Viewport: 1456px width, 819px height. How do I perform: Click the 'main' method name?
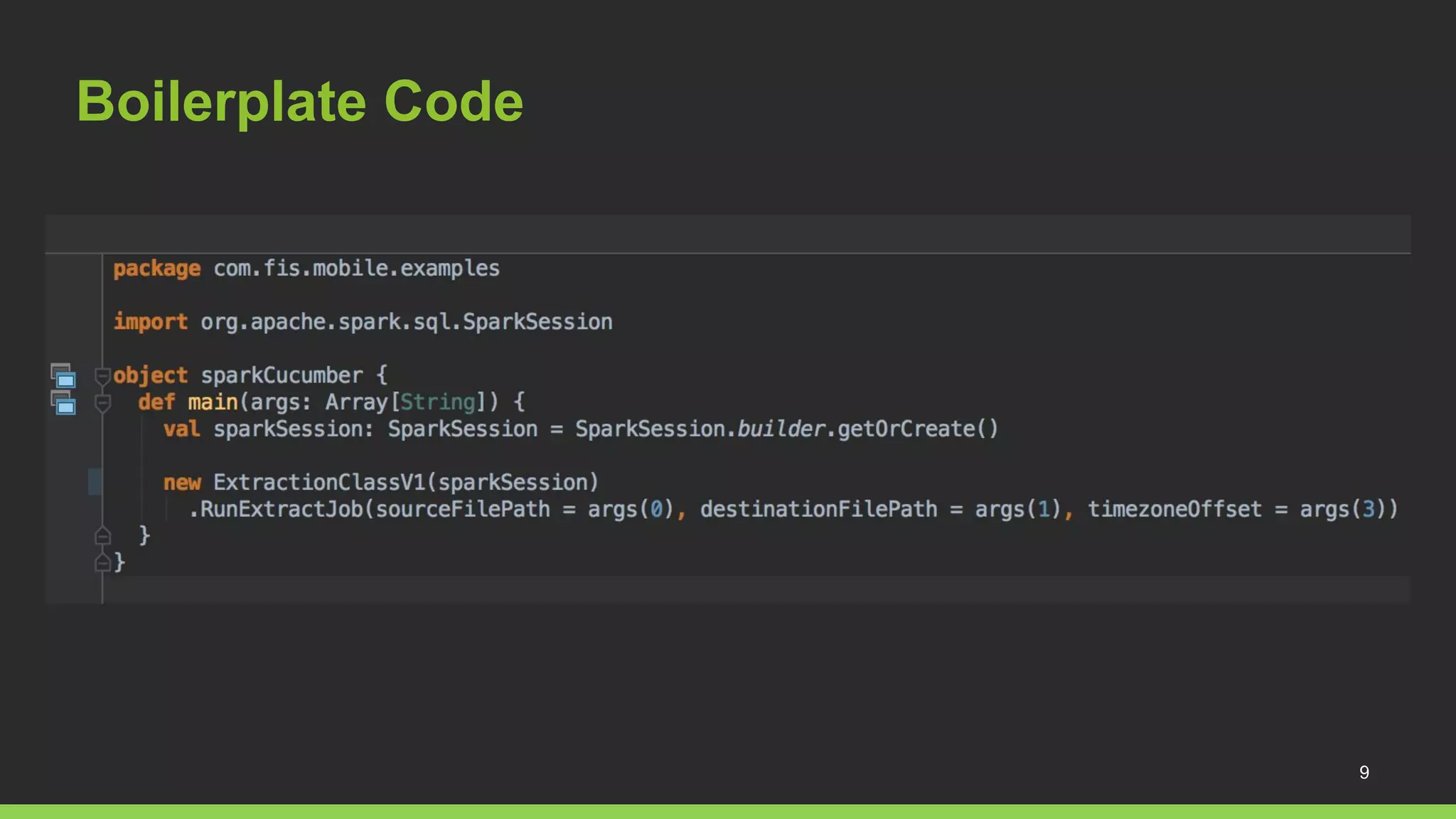(x=213, y=402)
